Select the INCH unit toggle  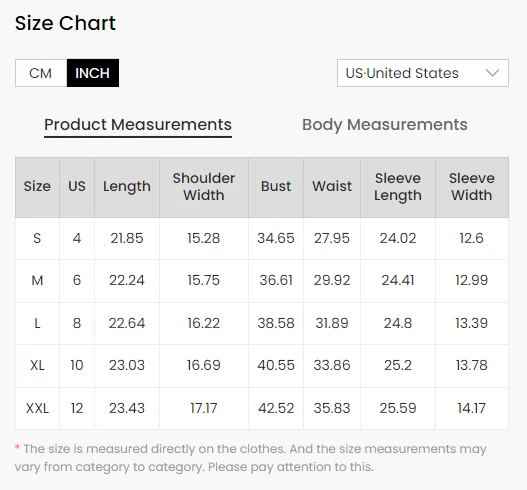point(93,73)
